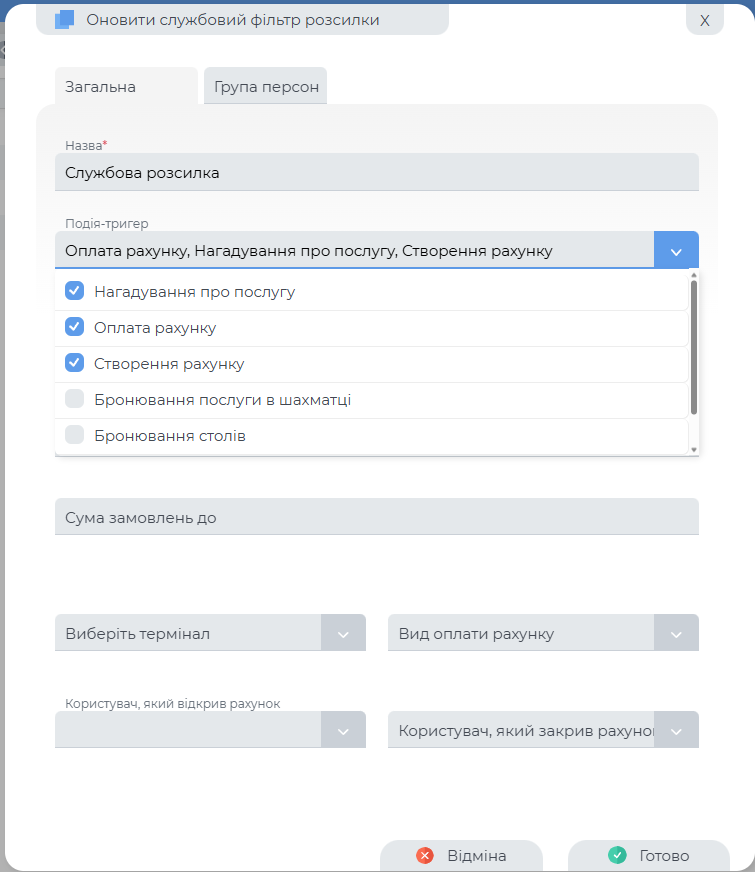
Task: Check the Бронювання столів option
Action: 74,435
